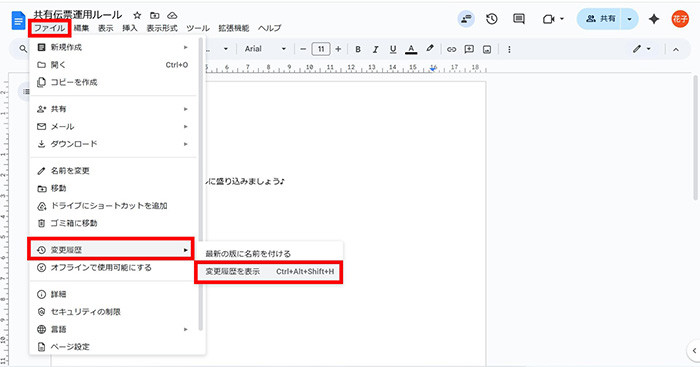700x367 pixels.
Task: Select コピーを作成
Action: (x=113, y=82)
